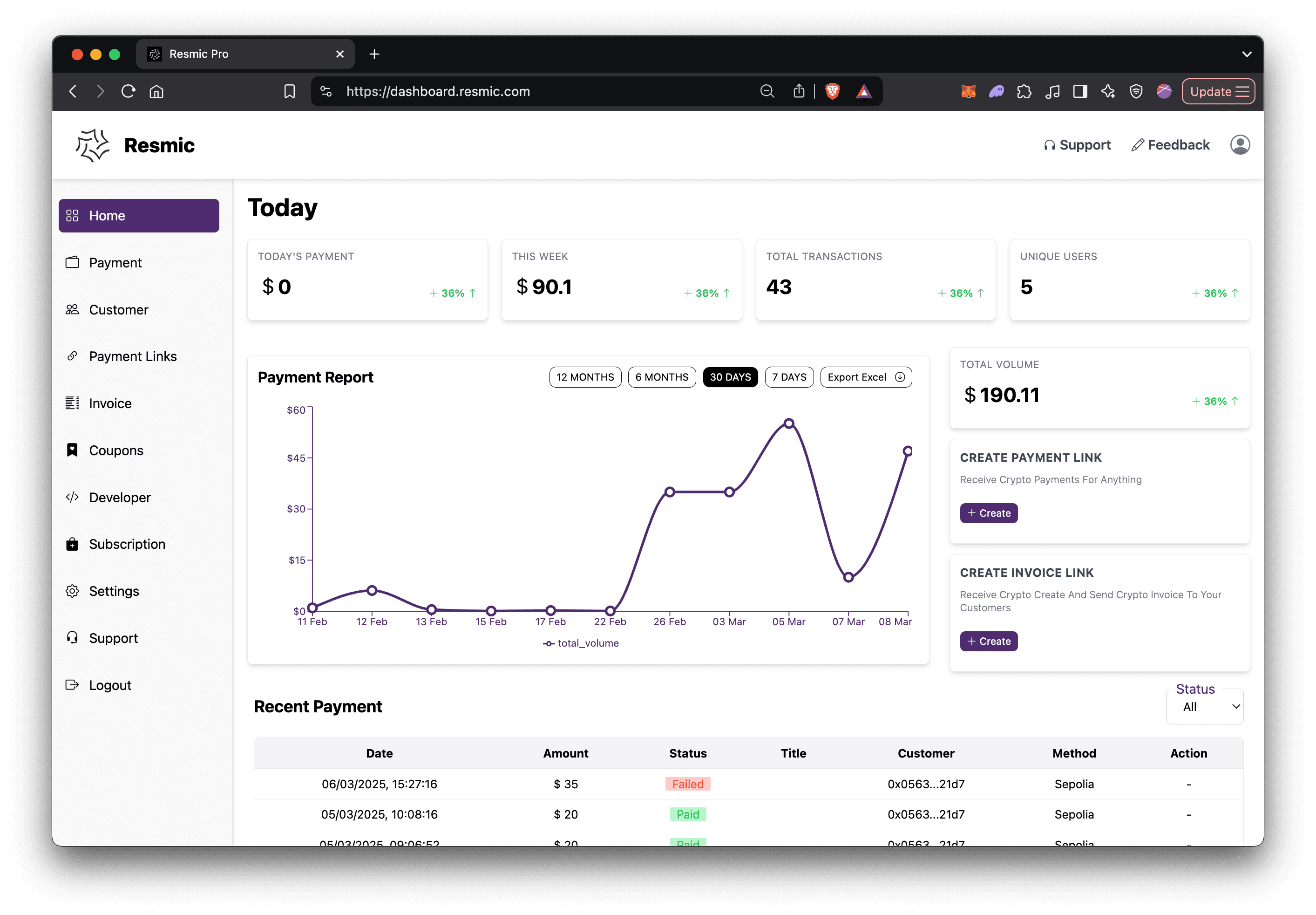
Task: Go to Developer section
Action: 120,498
